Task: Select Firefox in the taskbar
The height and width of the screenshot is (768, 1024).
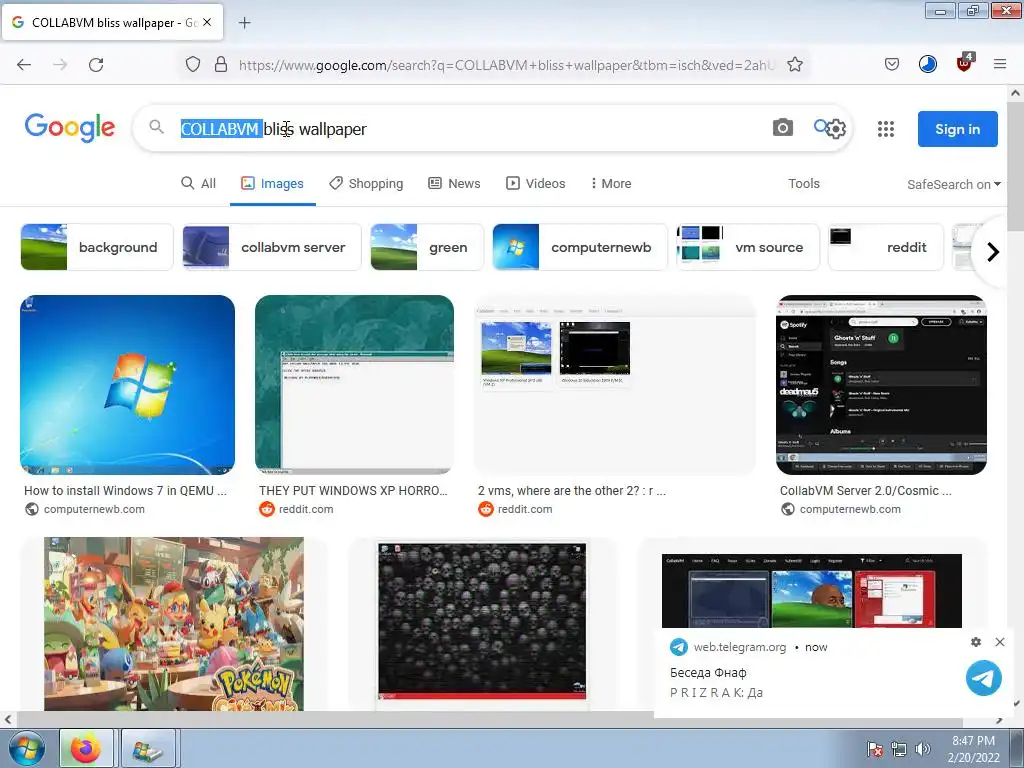Action: tap(86, 748)
